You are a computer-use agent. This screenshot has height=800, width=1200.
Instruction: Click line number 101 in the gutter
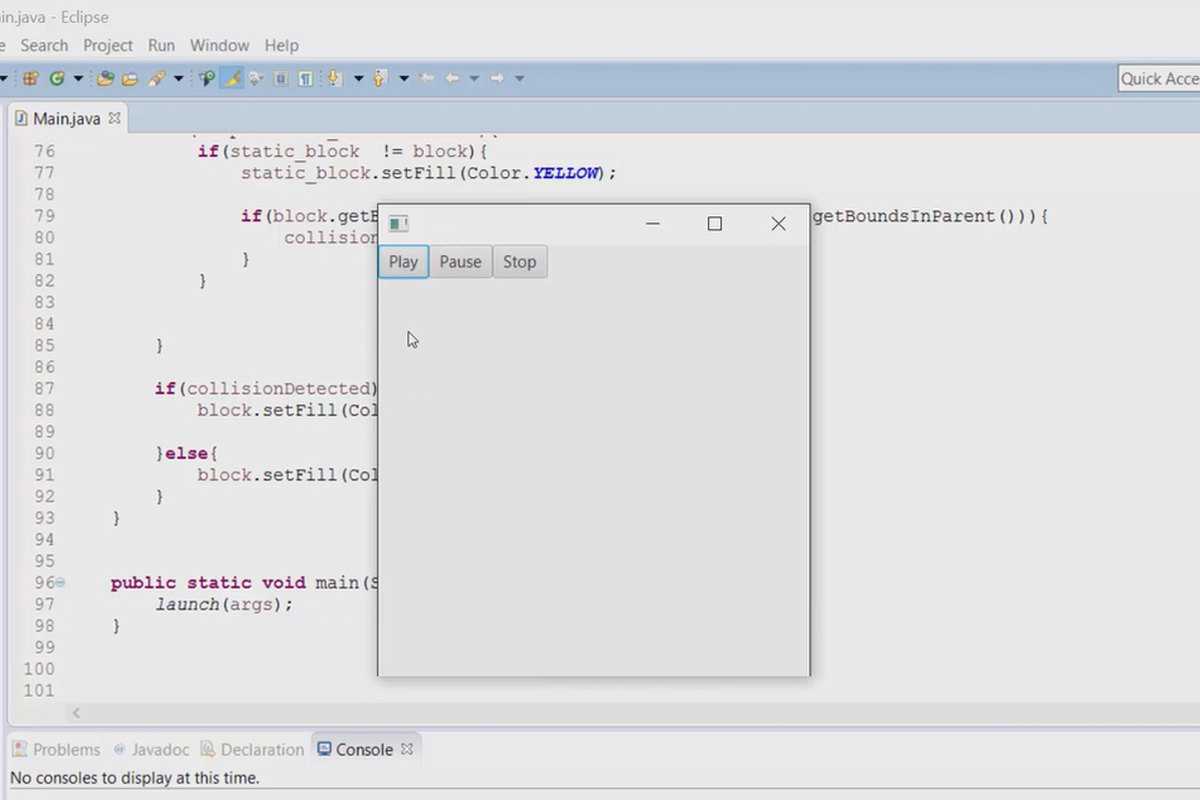[x=42, y=690]
